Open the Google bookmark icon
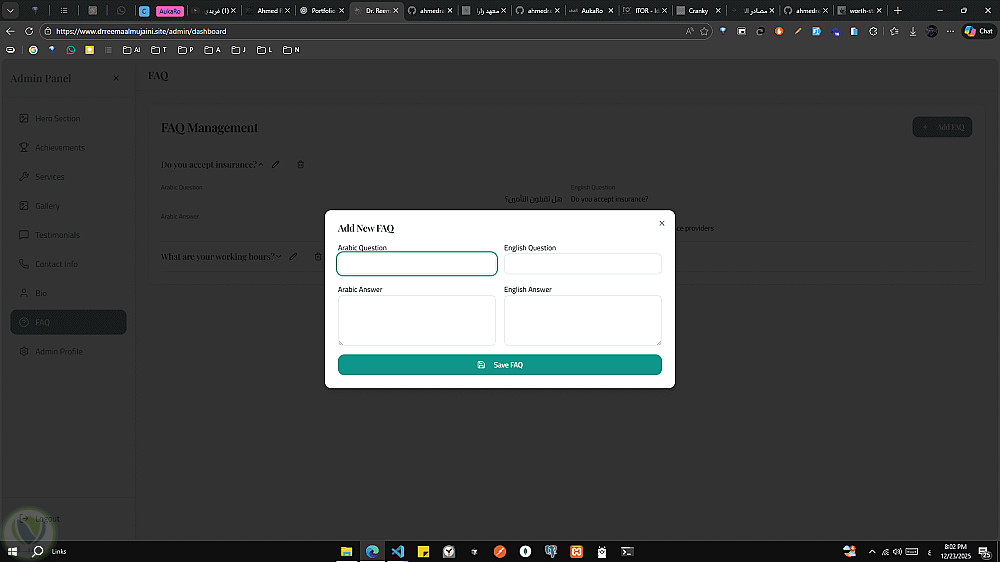This screenshot has height=562, width=1000. (x=33, y=50)
